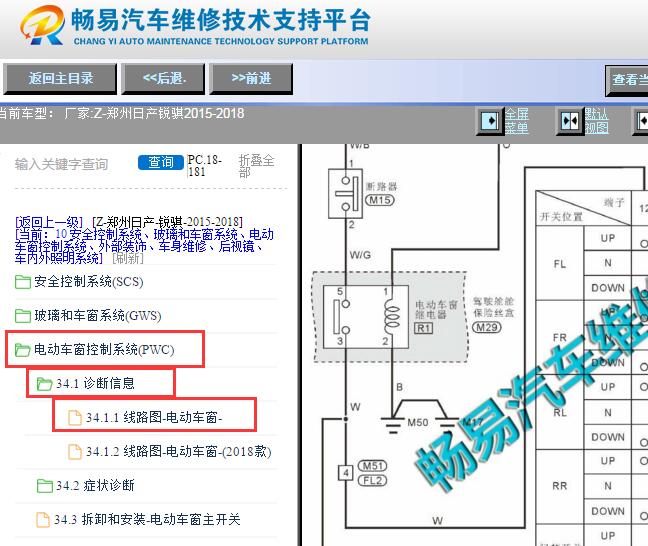Go forward with >>前进 button
The width and height of the screenshot is (648, 546).
point(251,78)
